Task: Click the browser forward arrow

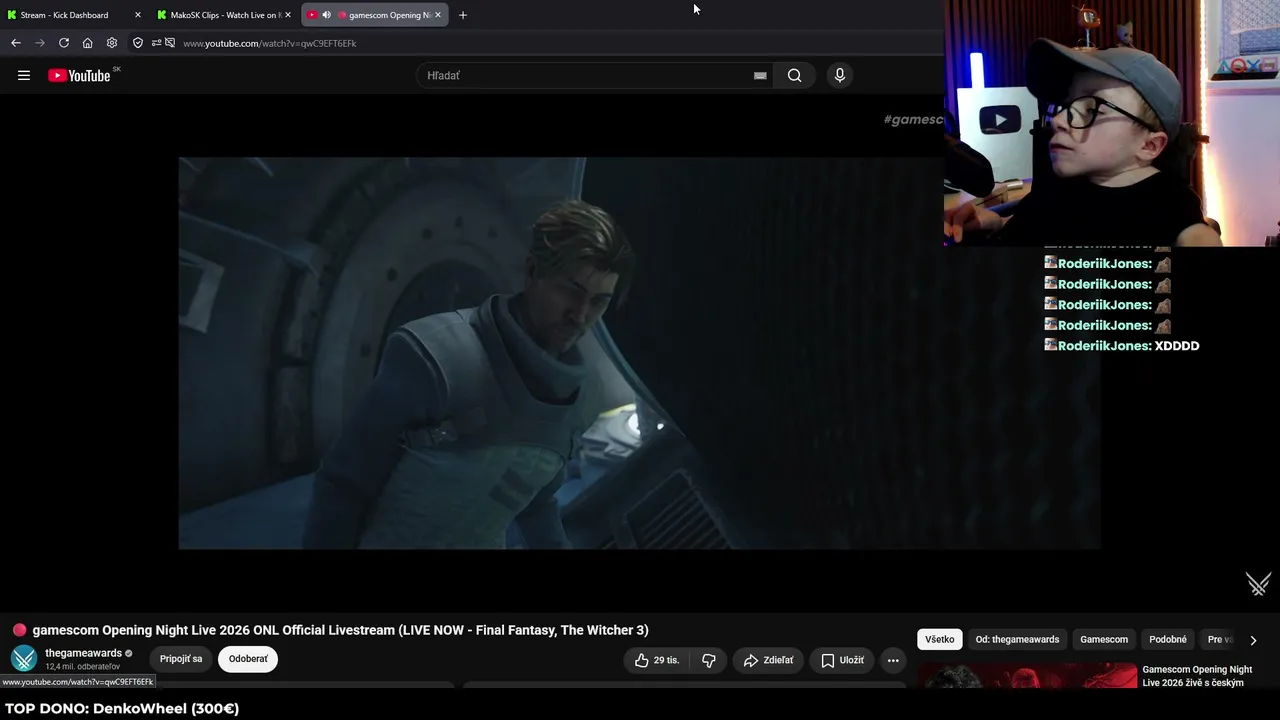Action: click(40, 43)
